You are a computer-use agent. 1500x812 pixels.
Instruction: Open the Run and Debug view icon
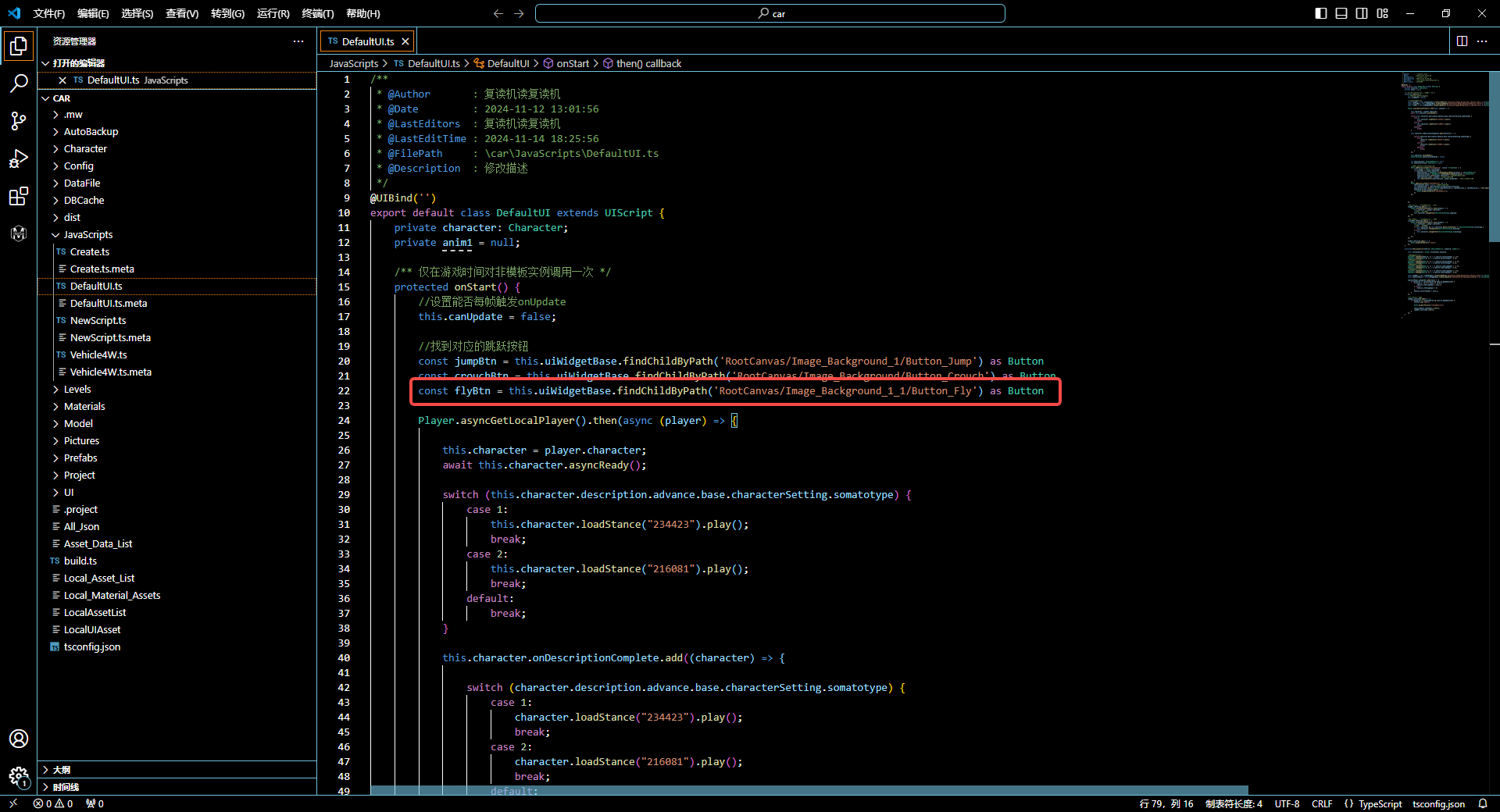[19, 158]
